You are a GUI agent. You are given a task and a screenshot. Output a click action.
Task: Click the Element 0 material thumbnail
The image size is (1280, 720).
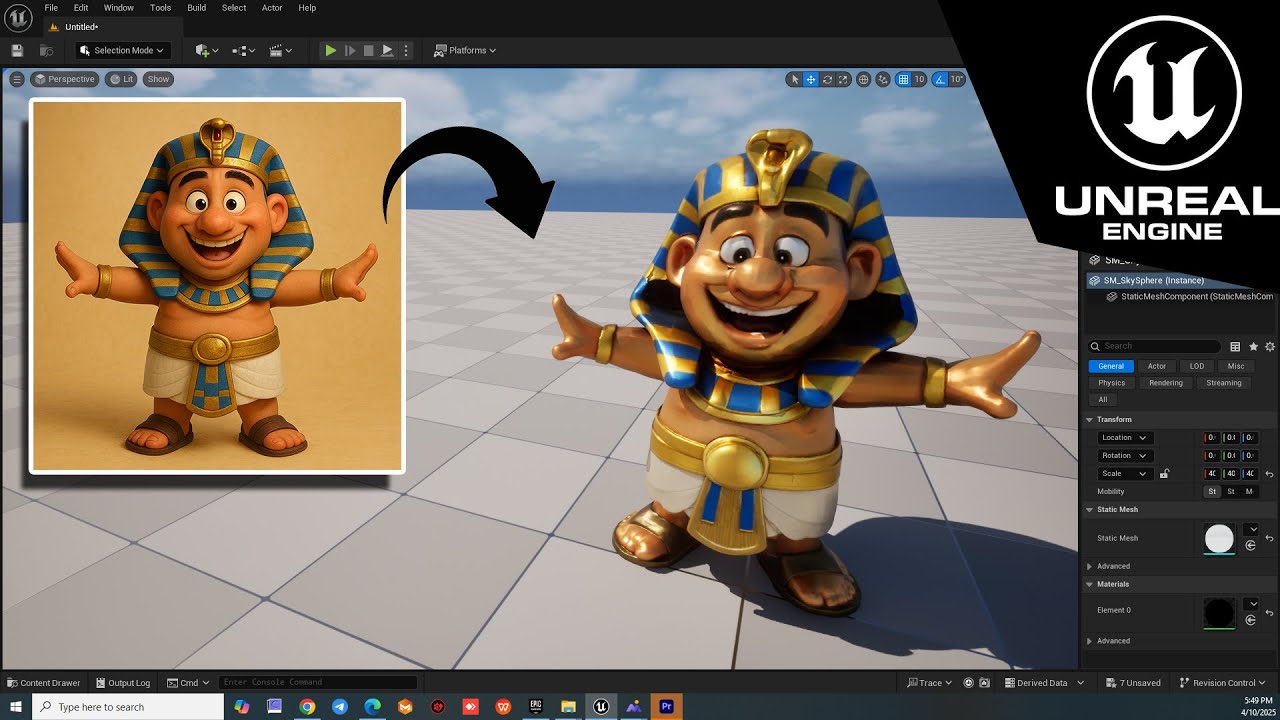(x=1219, y=613)
